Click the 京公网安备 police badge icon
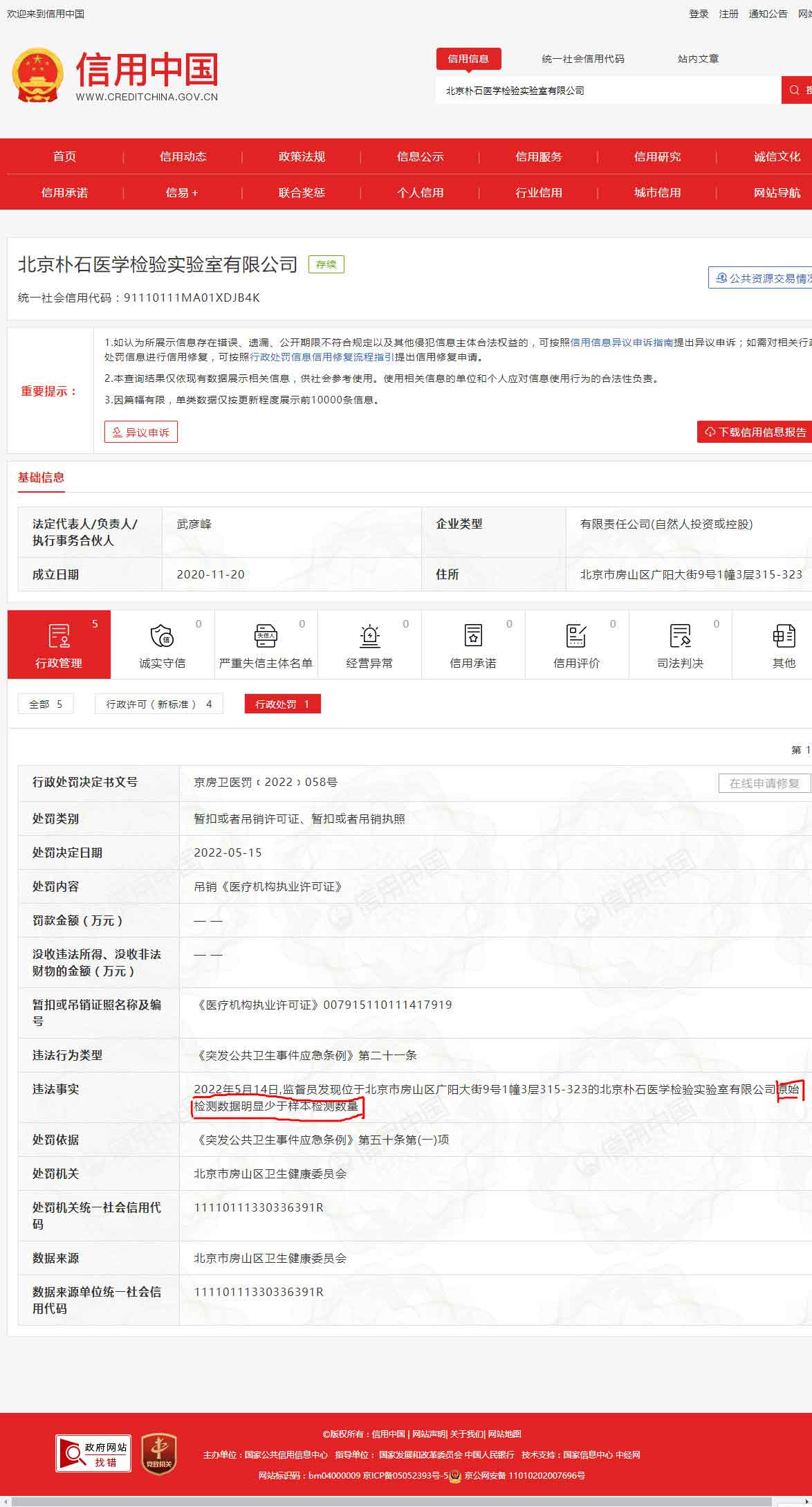The width and height of the screenshot is (812, 1507). click(455, 1476)
